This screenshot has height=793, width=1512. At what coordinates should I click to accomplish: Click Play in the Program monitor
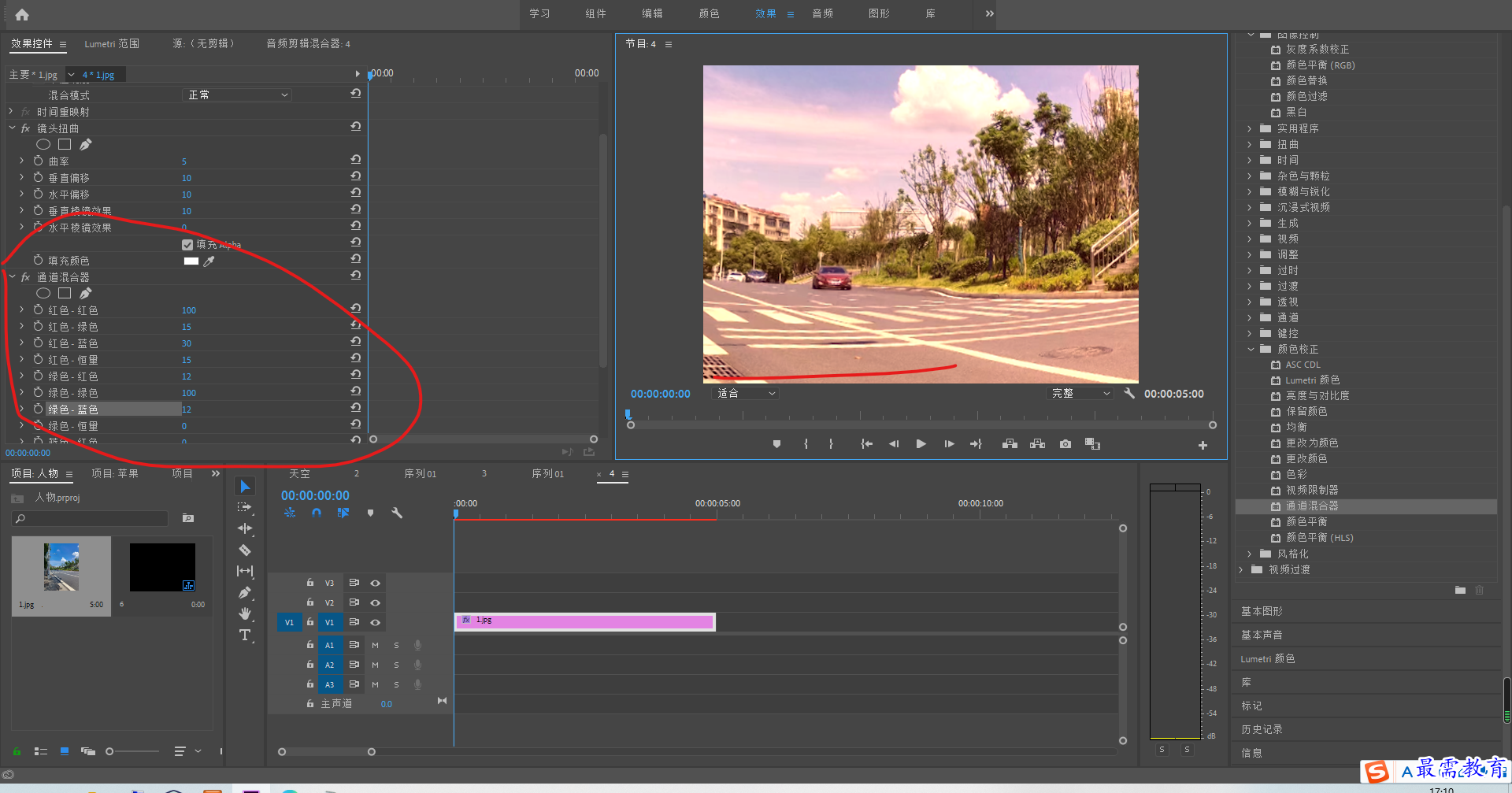click(x=921, y=444)
